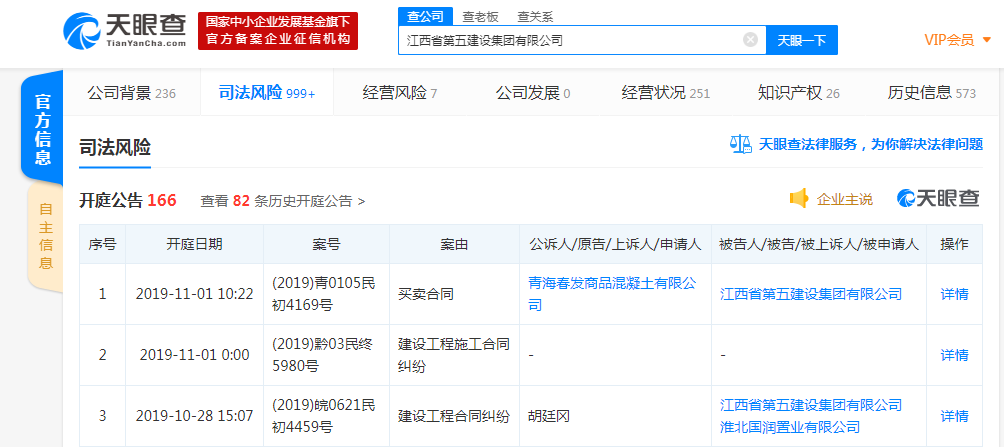Click the 企业主说 link

click(x=845, y=200)
